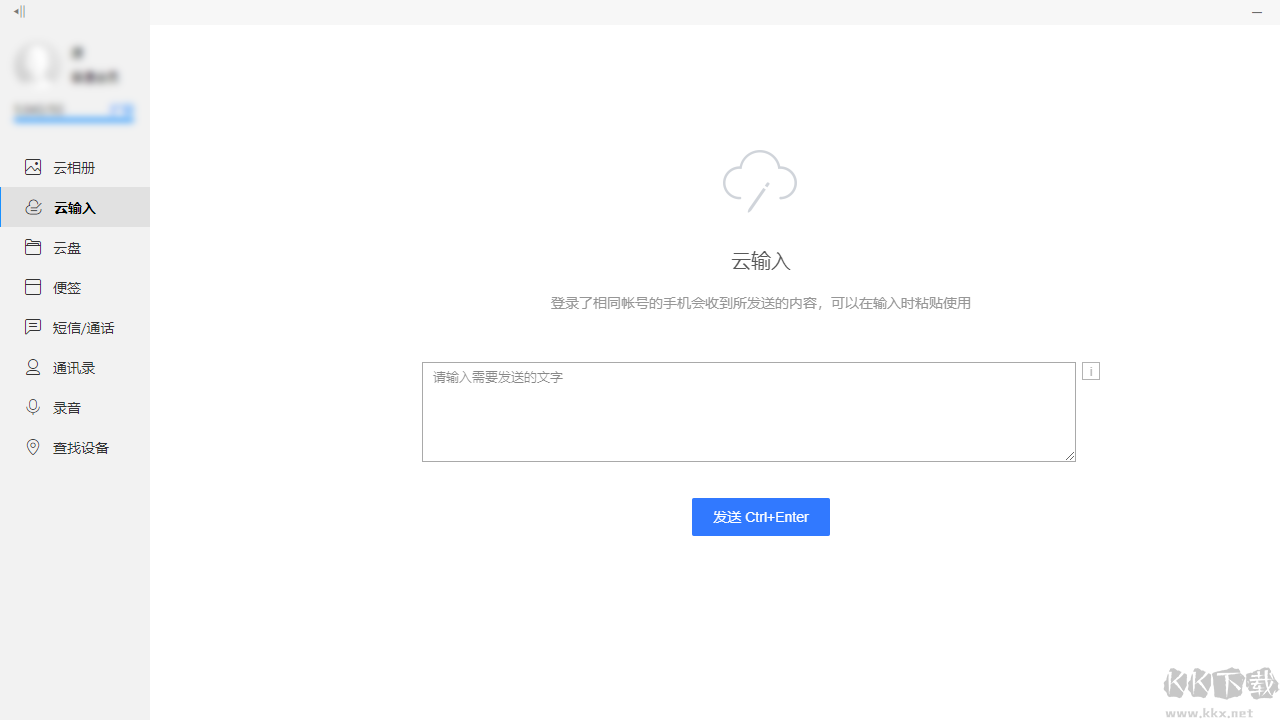
Task: Minimize the application window
Action: tap(1257, 13)
